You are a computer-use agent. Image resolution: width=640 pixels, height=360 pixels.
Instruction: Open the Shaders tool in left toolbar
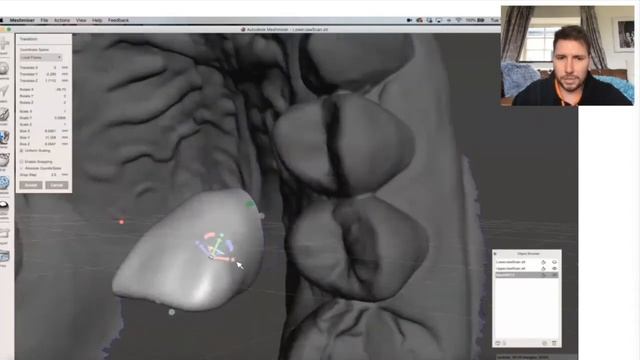pyautogui.click(x=4, y=208)
